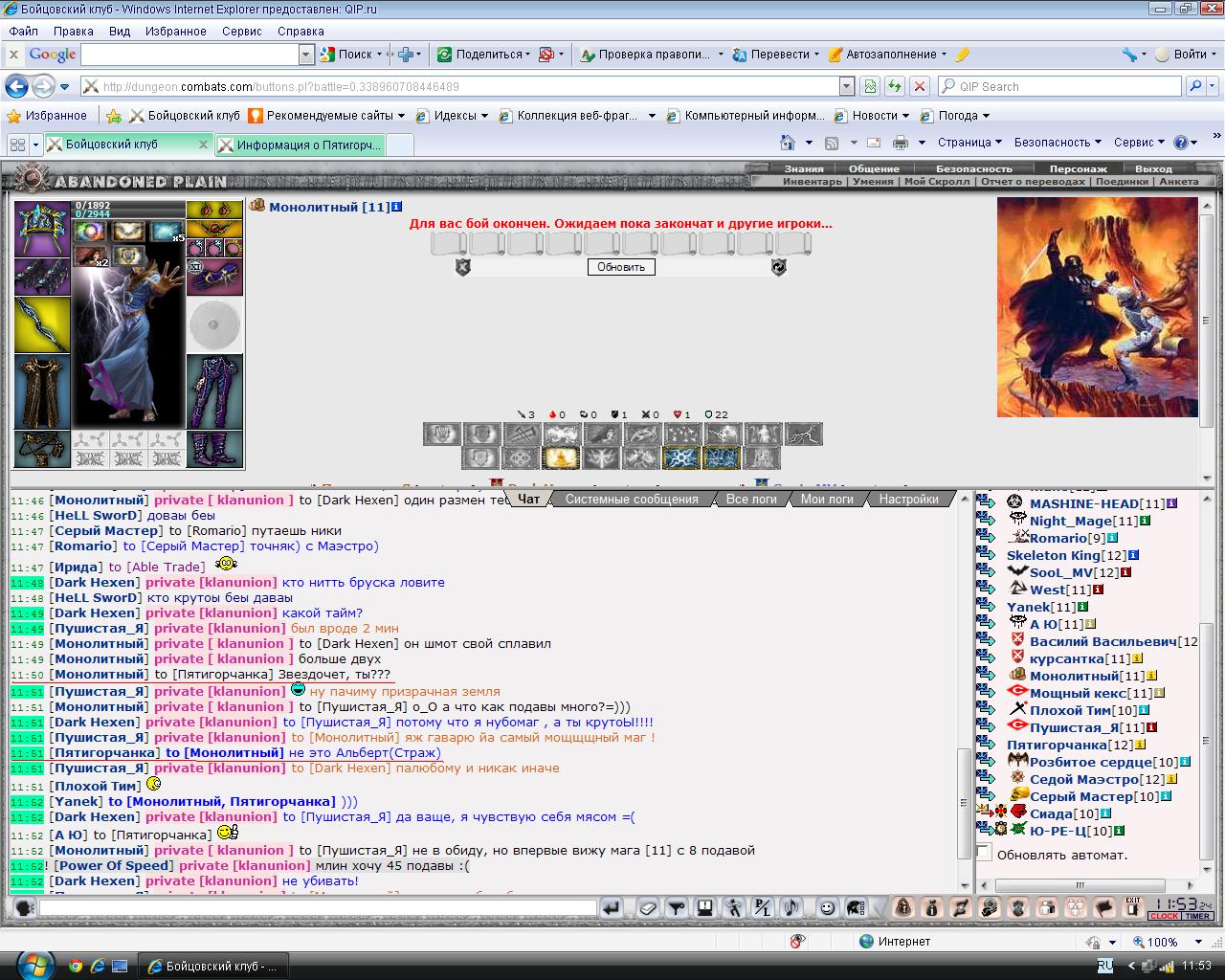Click the smiley face emoticons icon
Screen dimensions: 1225x980
click(828, 907)
